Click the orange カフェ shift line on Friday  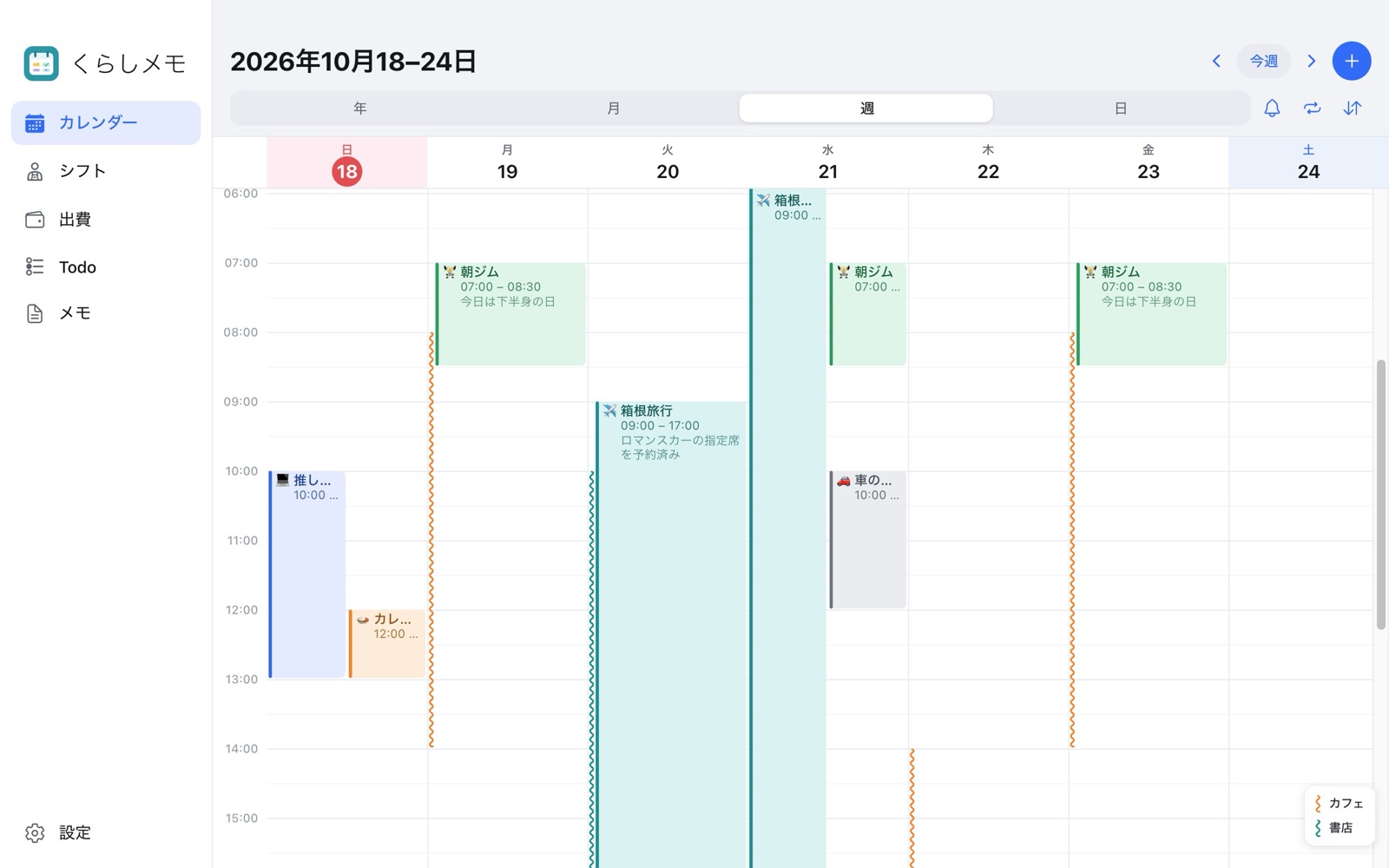click(1072, 540)
